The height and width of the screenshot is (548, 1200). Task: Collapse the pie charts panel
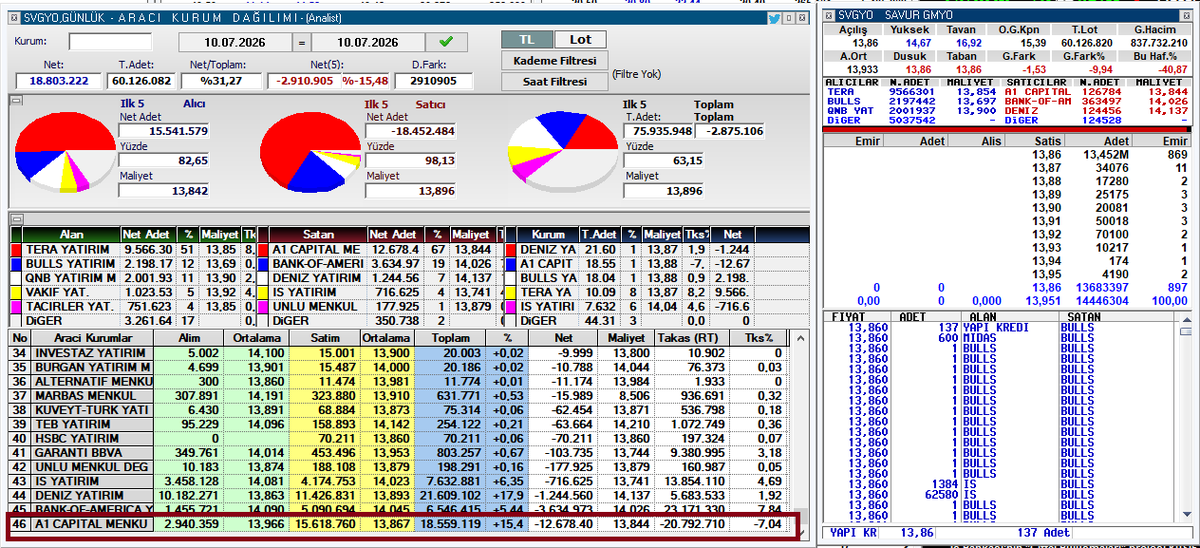pyautogui.click(x=15, y=101)
